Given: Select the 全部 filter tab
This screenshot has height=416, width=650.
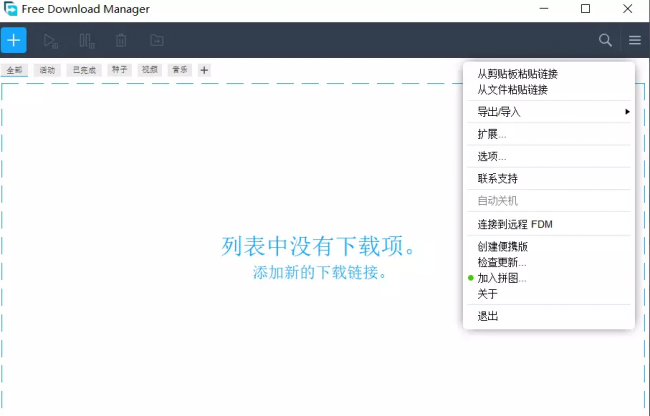Looking at the screenshot, I should (14, 70).
